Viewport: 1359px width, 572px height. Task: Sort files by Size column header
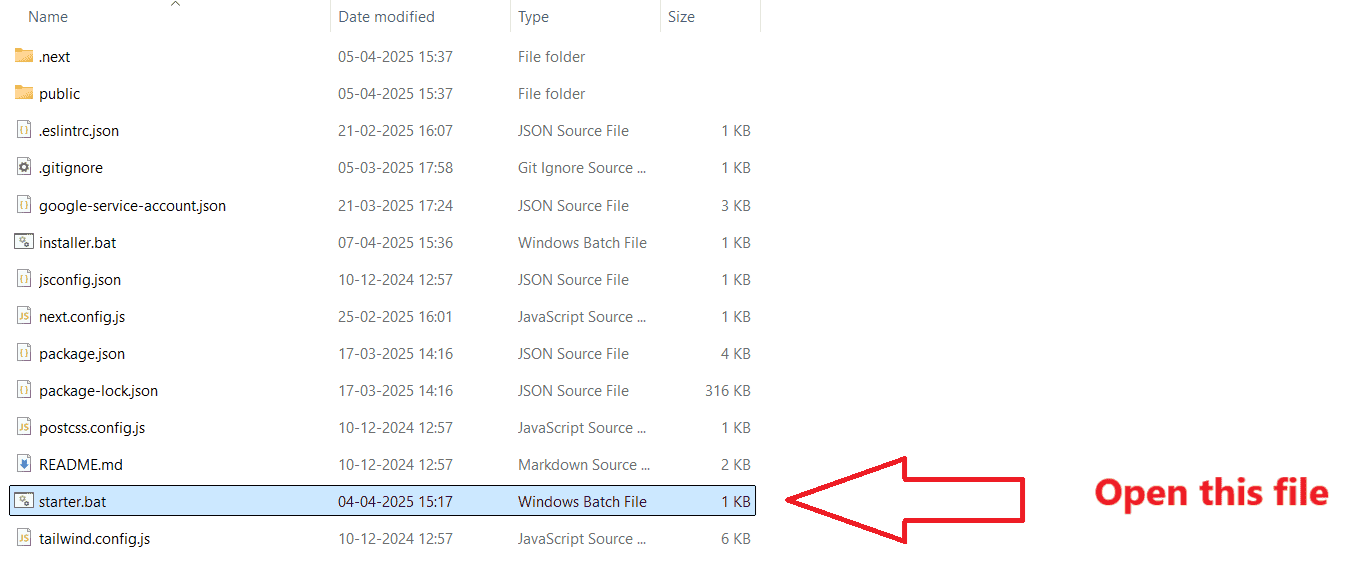681,17
